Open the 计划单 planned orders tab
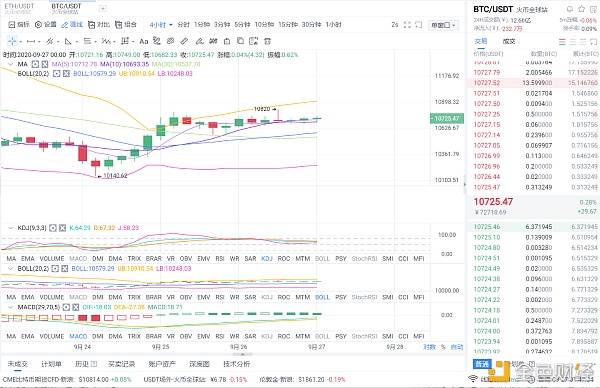Image resolution: width=600 pixels, height=388 pixels. pos(51,364)
